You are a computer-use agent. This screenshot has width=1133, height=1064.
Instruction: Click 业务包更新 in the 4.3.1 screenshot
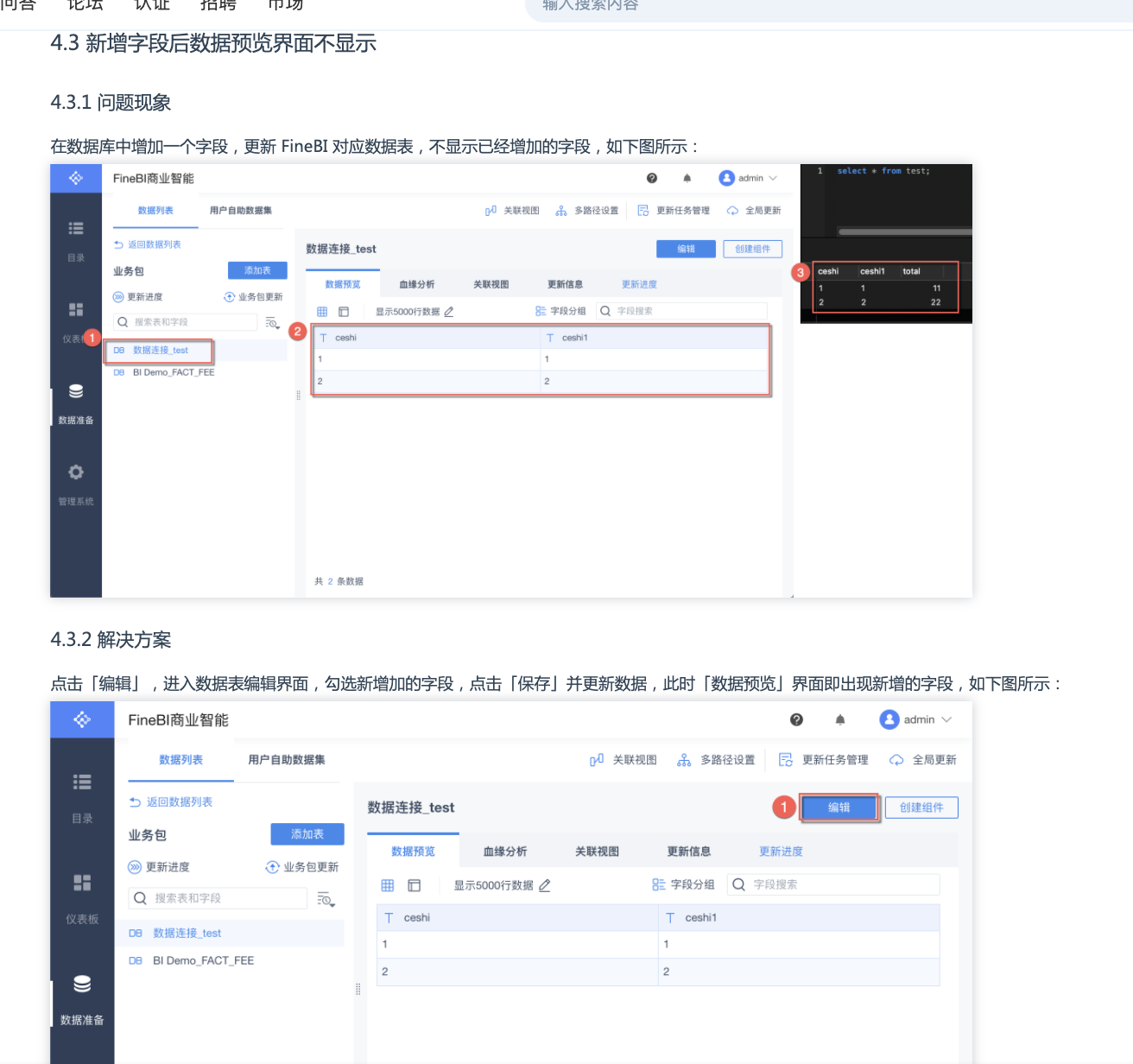click(253, 297)
